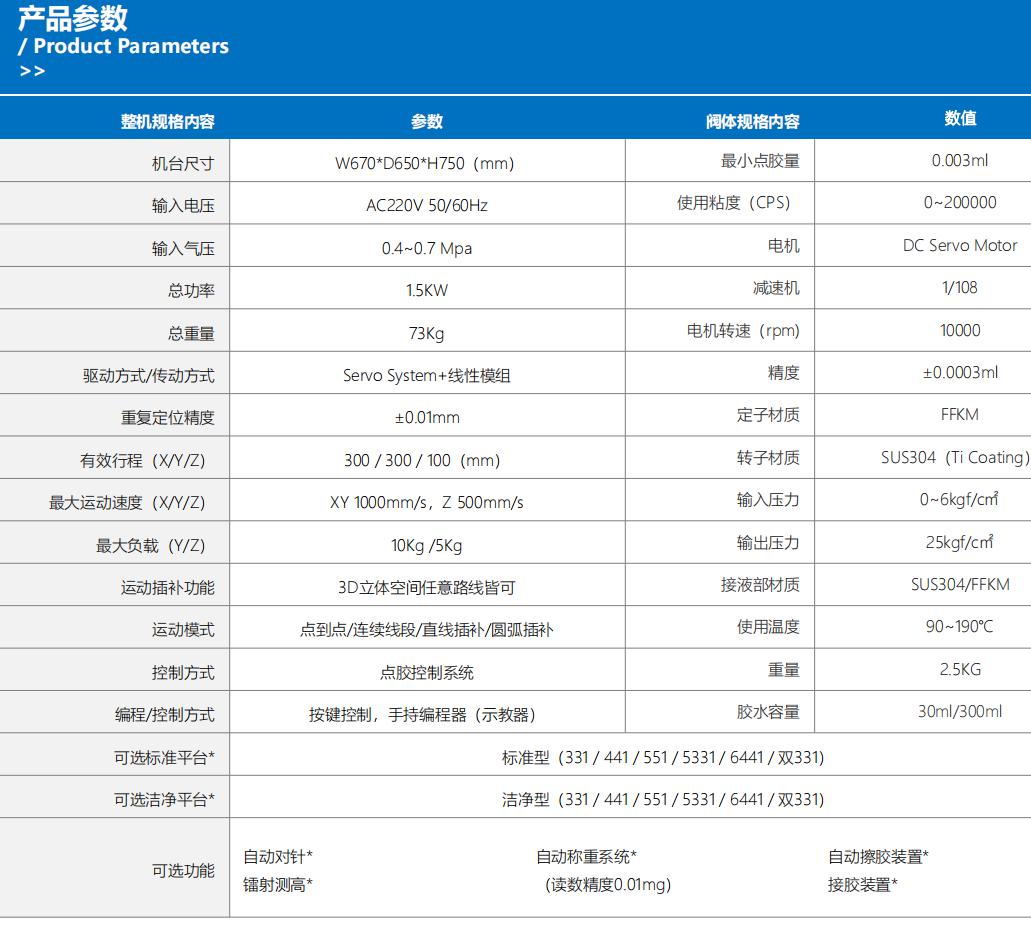Image resolution: width=1031 pixels, height=951 pixels.
Task: Click the 驱动方式/传动方式 label
Action: pyautogui.click(x=149, y=376)
